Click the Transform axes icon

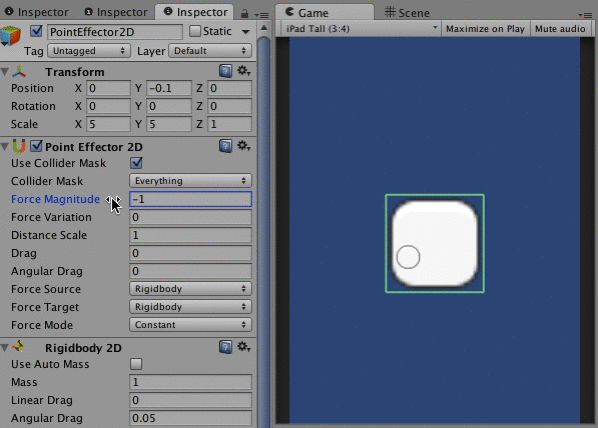[x=19, y=71]
